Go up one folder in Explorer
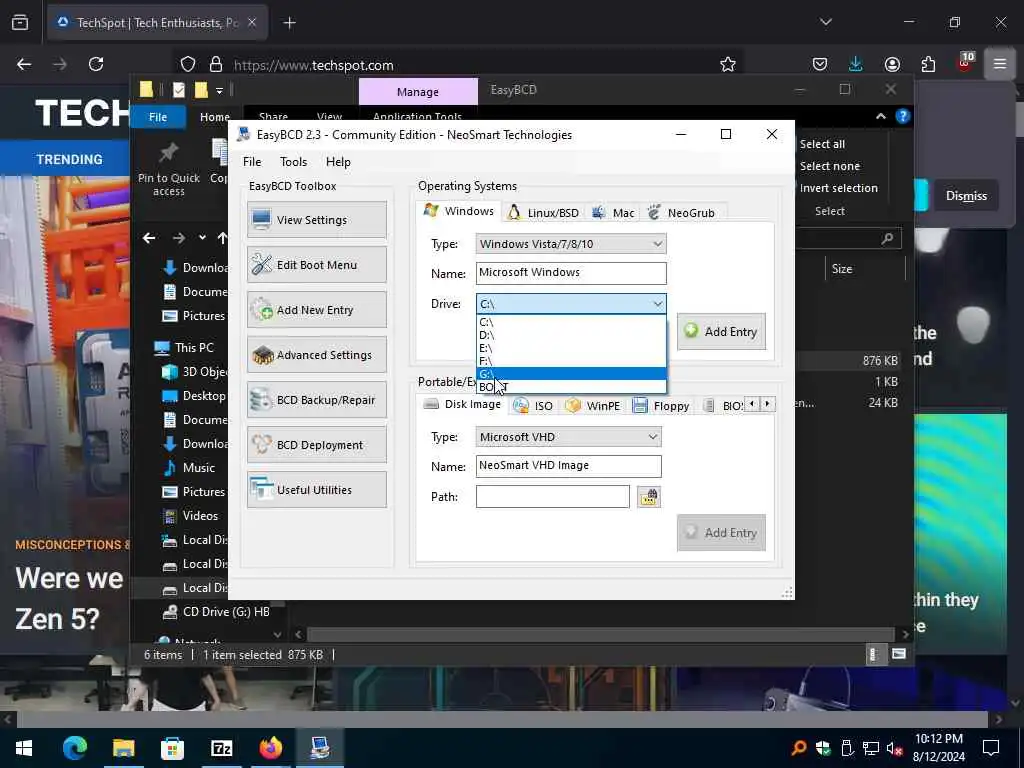Image resolution: width=1024 pixels, height=768 pixels. click(x=222, y=238)
